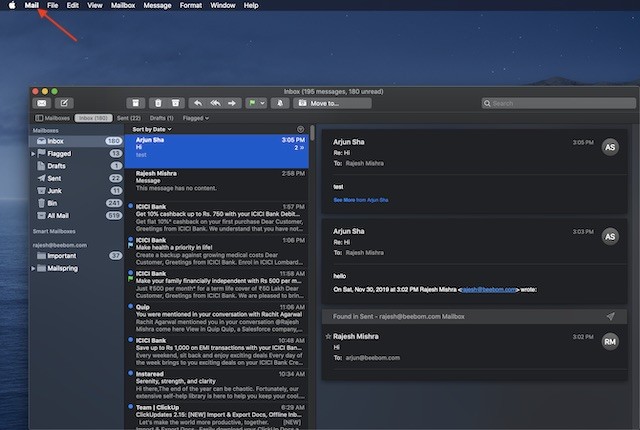Click the Get Mail envelope icon
The height and width of the screenshot is (430, 640).
coord(42,103)
